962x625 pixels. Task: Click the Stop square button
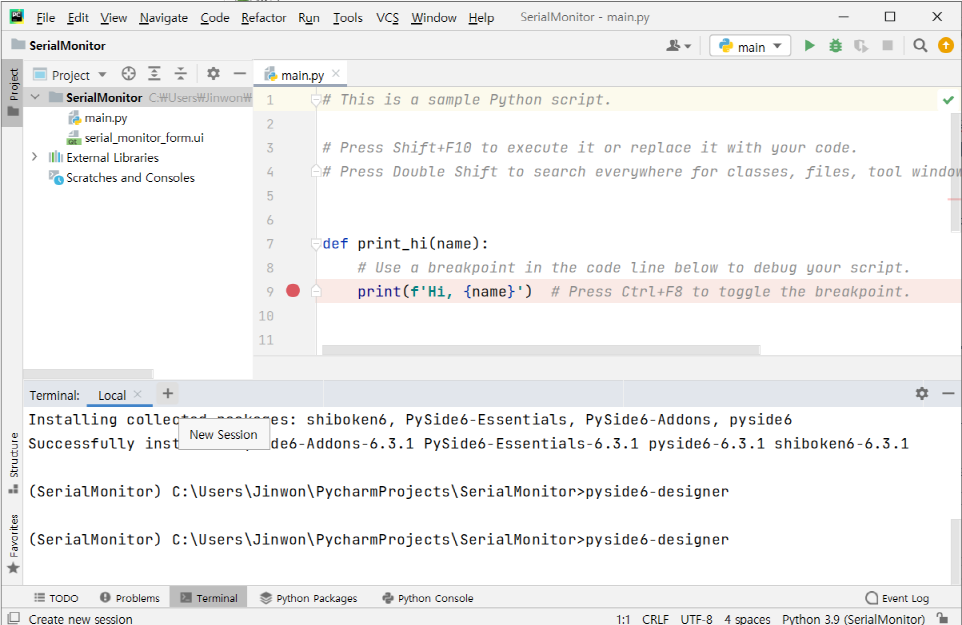point(887,45)
